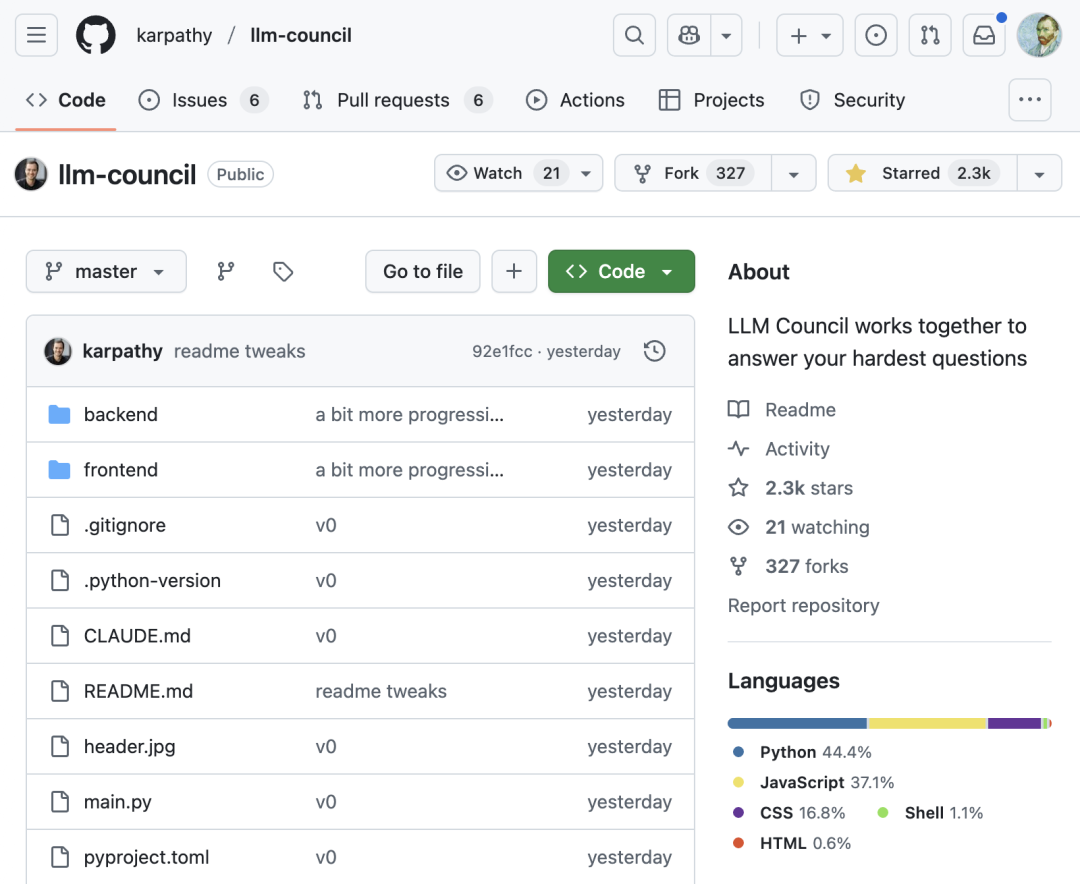The height and width of the screenshot is (884, 1080).
Task: Switch to the Projects tab
Action: click(712, 101)
